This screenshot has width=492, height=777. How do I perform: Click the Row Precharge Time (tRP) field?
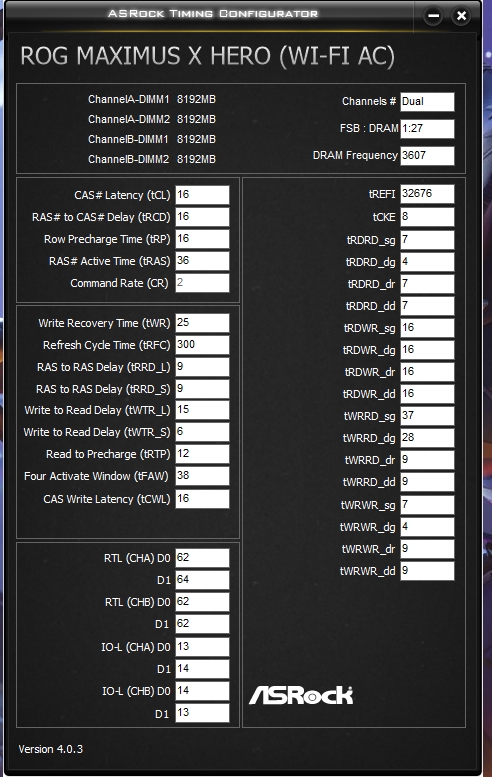coord(202,239)
